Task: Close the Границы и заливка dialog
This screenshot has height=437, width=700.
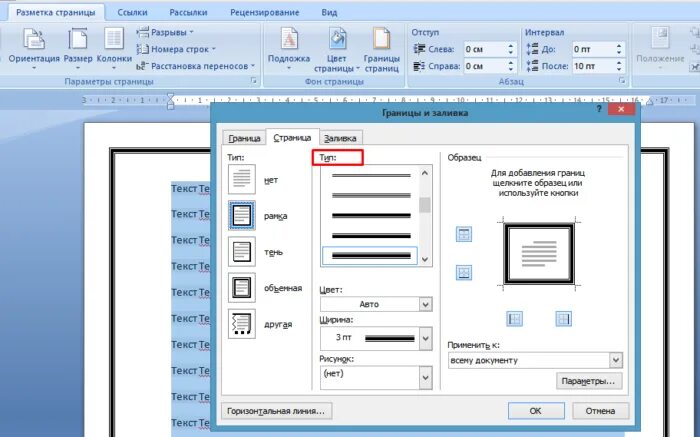Action: (621, 109)
